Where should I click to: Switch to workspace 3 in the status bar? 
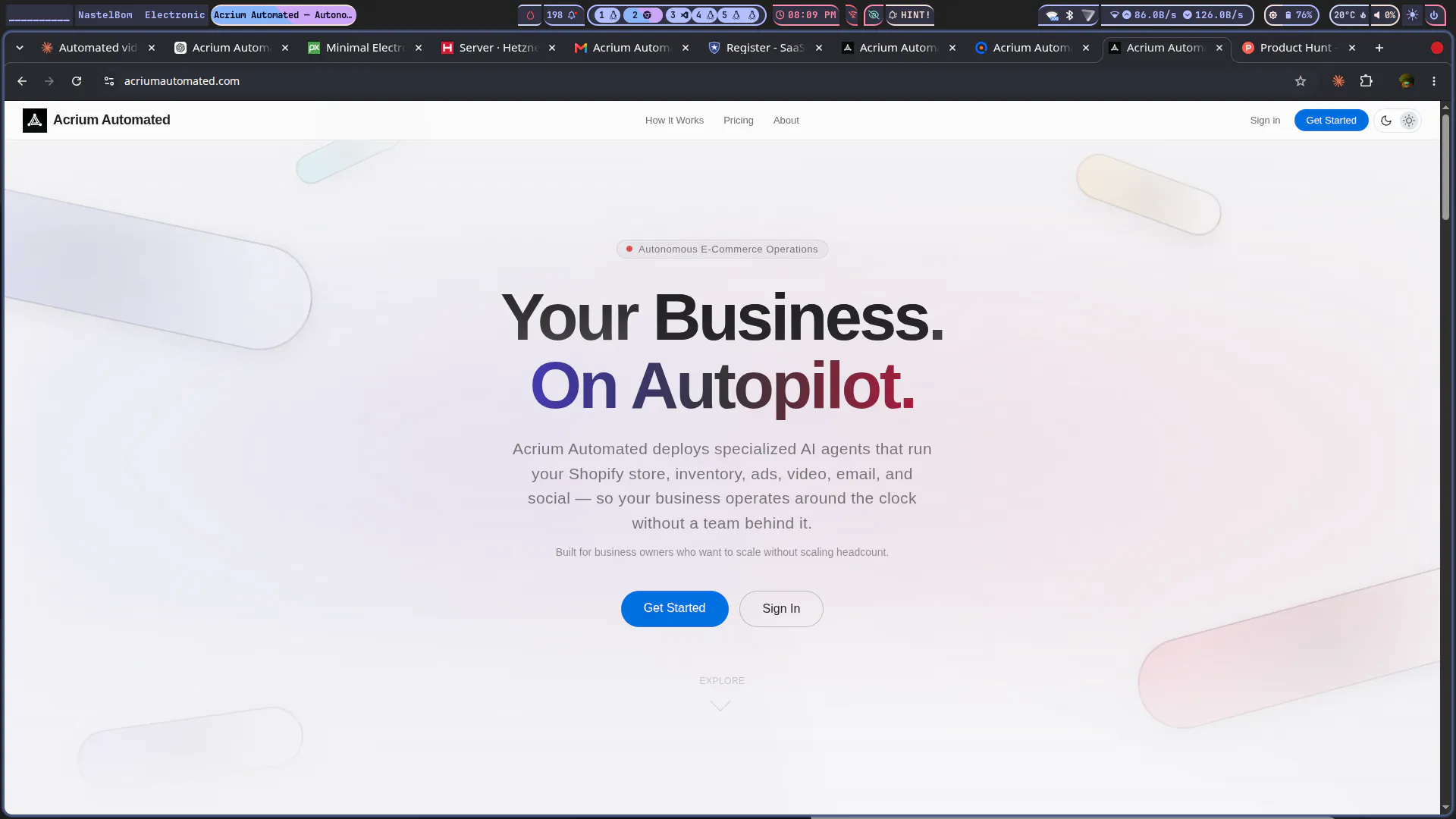click(678, 15)
